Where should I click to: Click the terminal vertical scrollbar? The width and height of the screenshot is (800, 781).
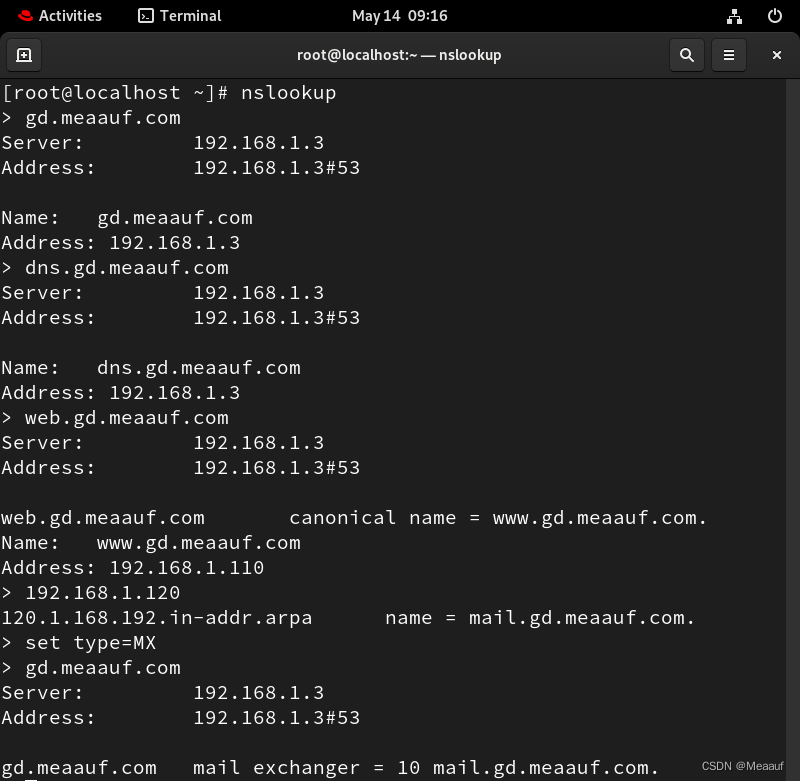point(792,430)
